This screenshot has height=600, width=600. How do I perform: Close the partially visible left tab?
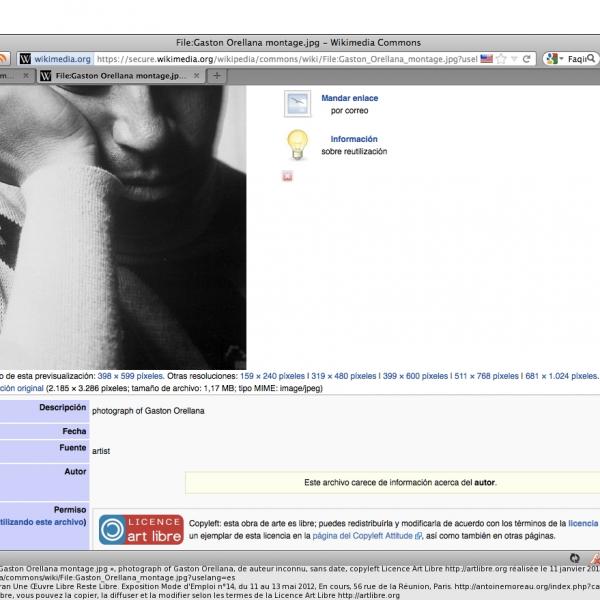click(26, 76)
